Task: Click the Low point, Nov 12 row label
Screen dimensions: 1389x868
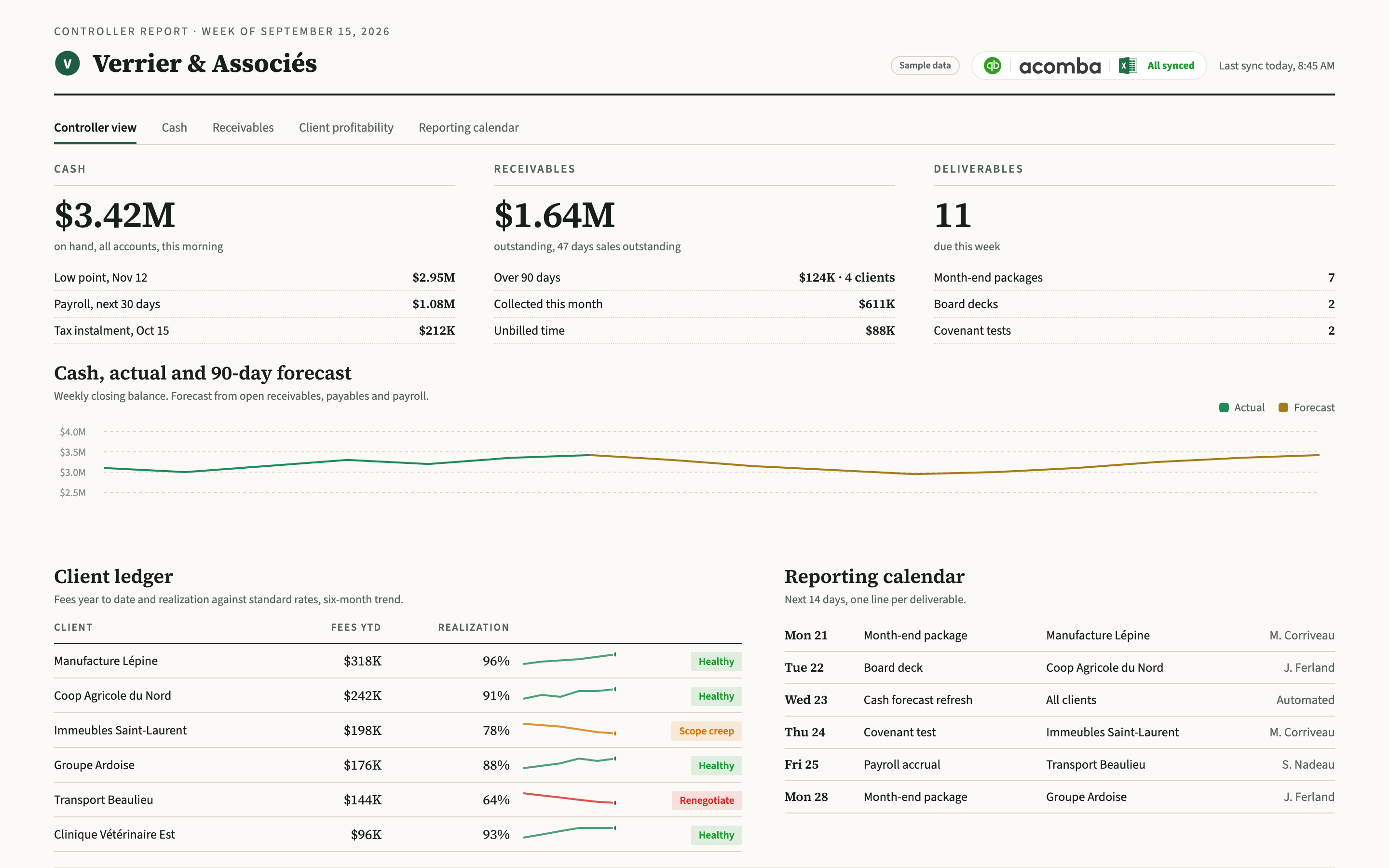Action: pyautogui.click(x=100, y=278)
